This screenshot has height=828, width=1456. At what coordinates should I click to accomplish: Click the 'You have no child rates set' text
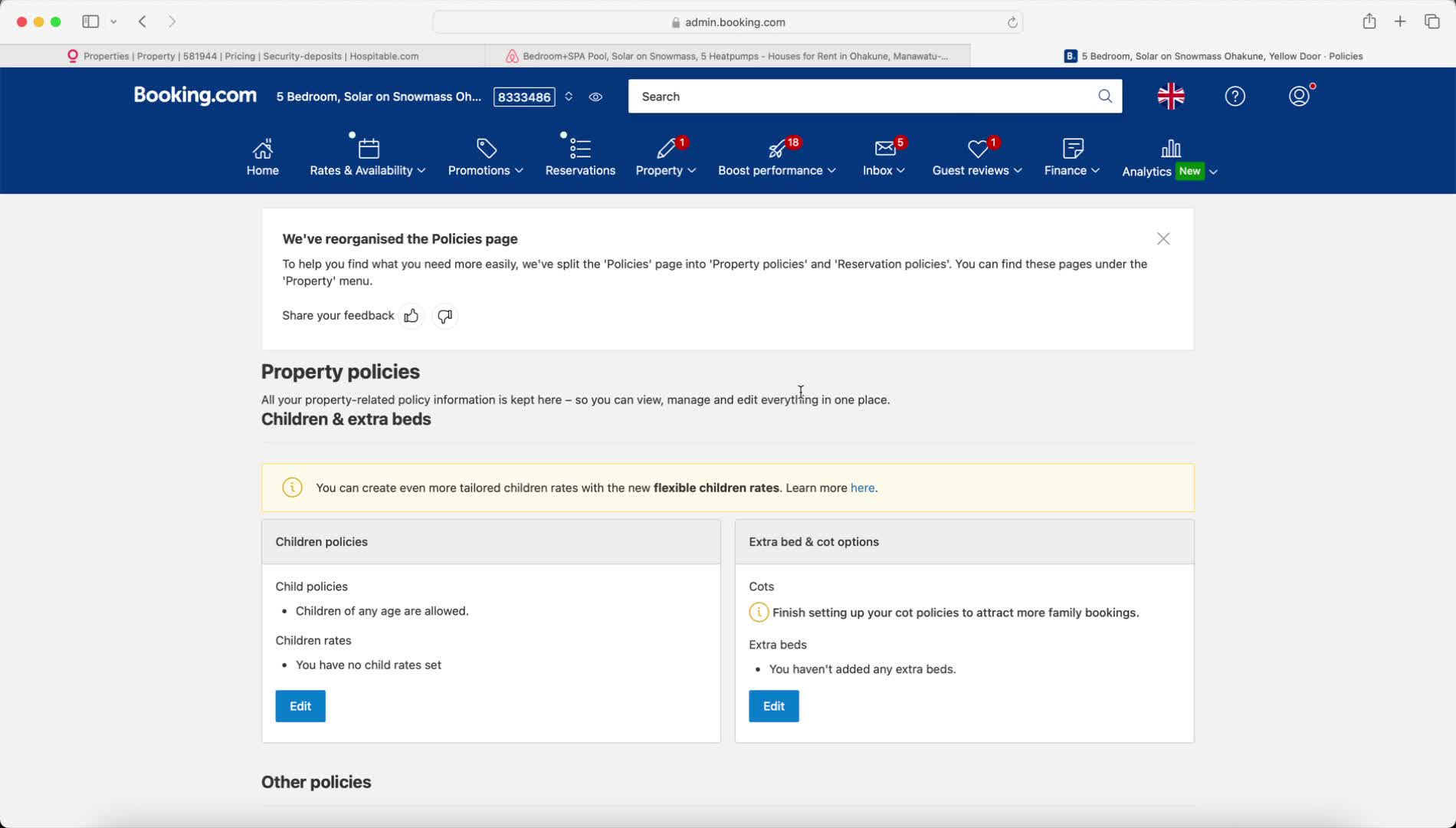click(369, 665)
